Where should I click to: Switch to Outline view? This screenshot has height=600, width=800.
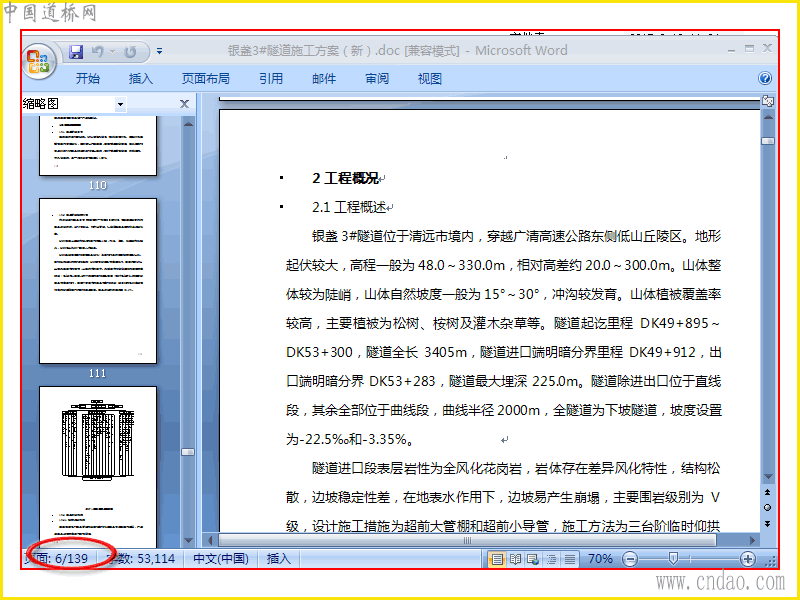coord(552,560)
